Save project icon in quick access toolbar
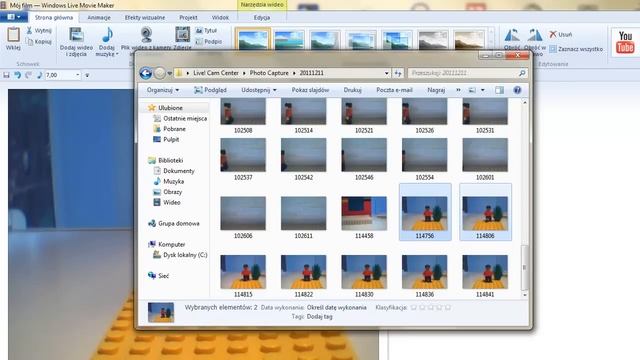This screenshot has height=360, width=640. point(6,75)
